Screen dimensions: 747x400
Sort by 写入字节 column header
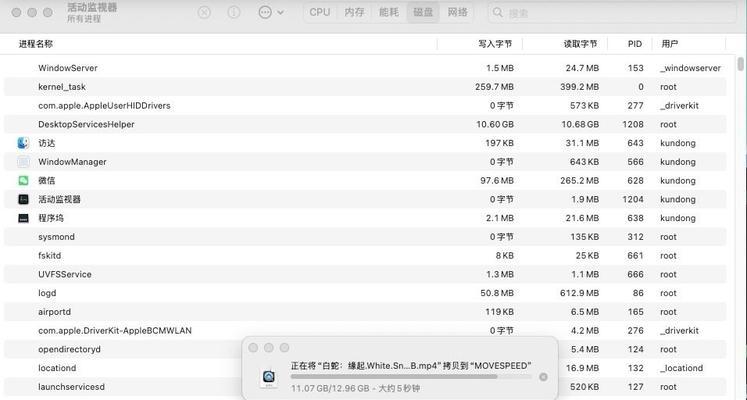(495, 44)
